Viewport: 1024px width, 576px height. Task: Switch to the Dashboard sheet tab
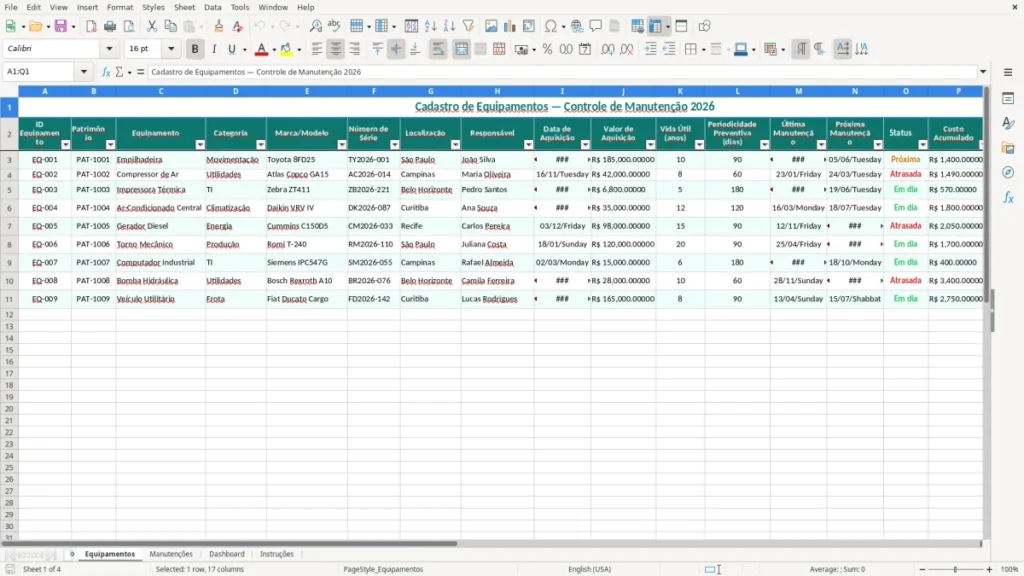[x=227, y=554]
